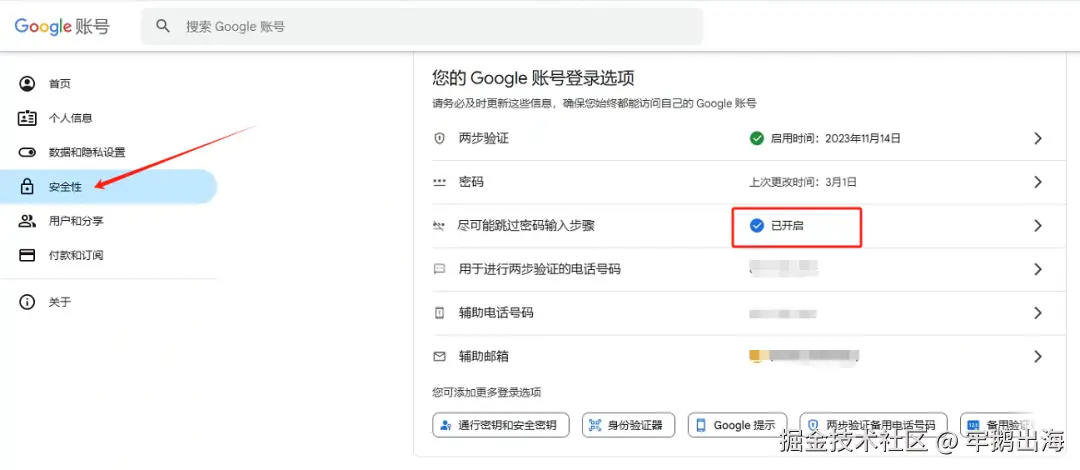Click the phone icon beside 辅助电话号码
This screenshot has height=470, width=1080.
pos(439,313)
